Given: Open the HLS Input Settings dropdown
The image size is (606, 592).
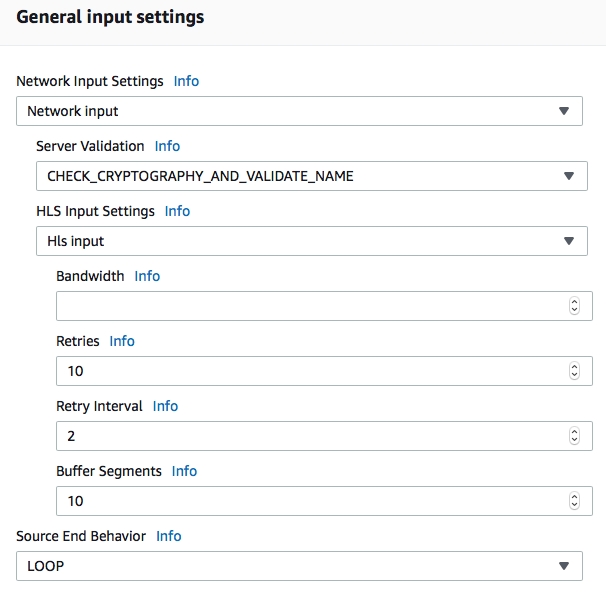Looking at the screenshot, I should pos(312,241).
